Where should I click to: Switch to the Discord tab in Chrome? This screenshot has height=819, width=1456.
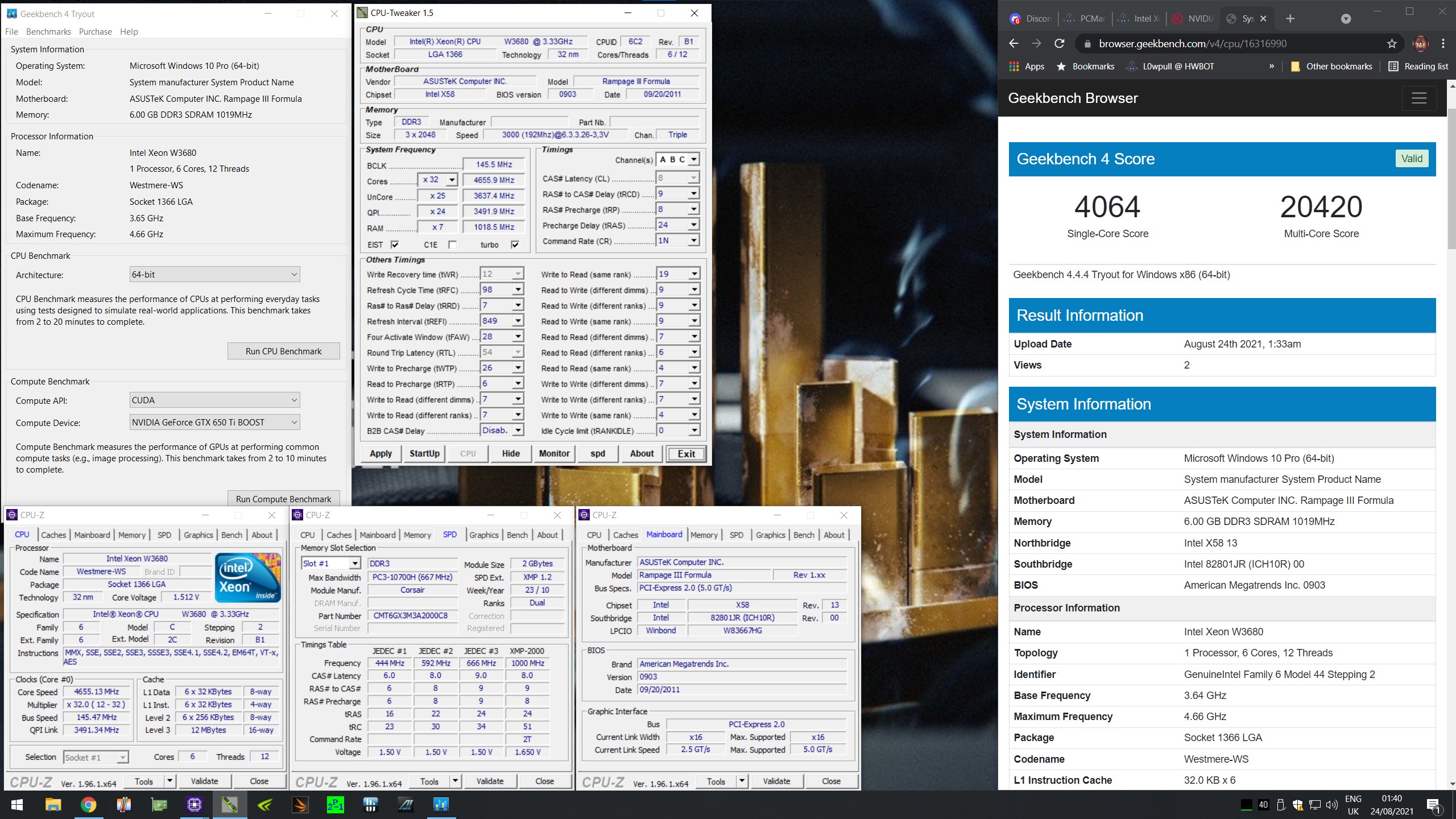(x=1032, y=19)
